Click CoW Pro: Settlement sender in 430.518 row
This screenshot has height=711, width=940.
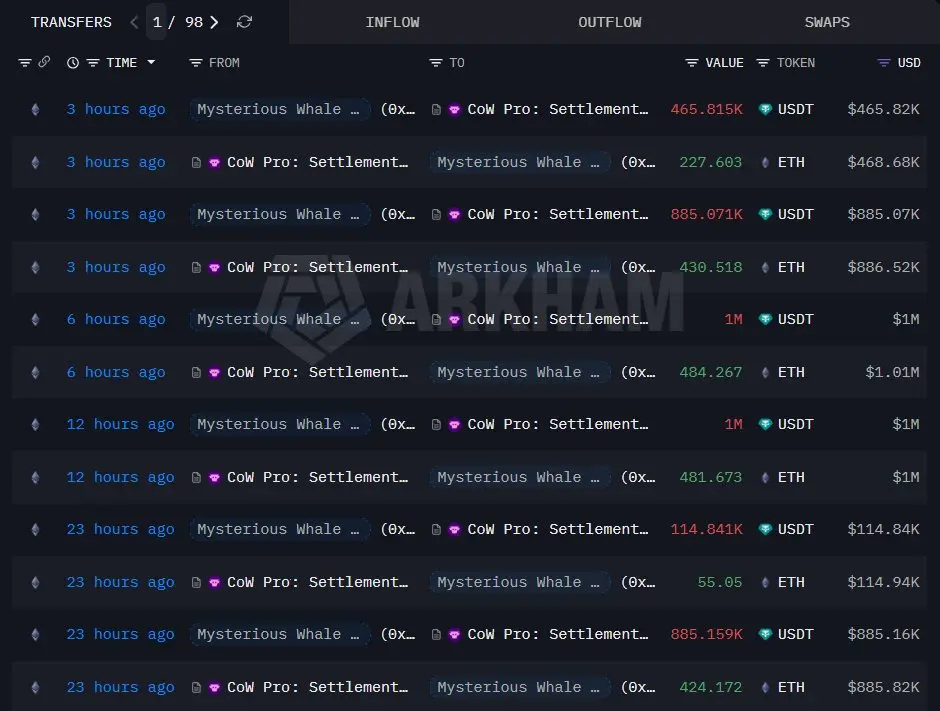coord(318,267)
